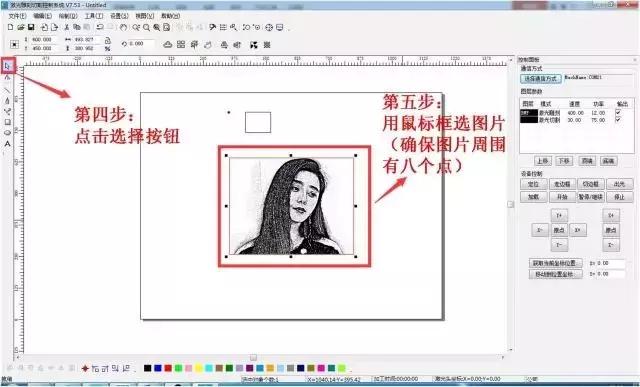The image size is (640, 387).
Task: Click the 获取当前坐标位置 button
Action: (555, 263)
